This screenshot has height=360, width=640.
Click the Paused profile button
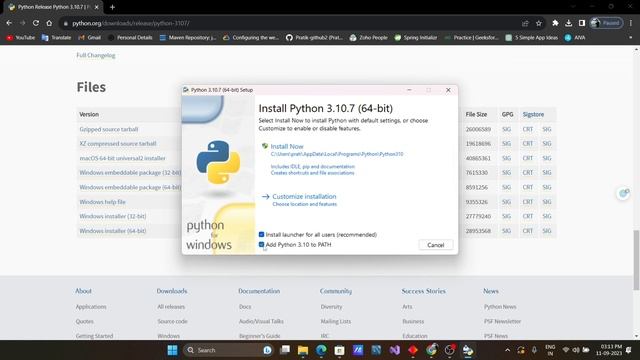click(x=606, y=23)
